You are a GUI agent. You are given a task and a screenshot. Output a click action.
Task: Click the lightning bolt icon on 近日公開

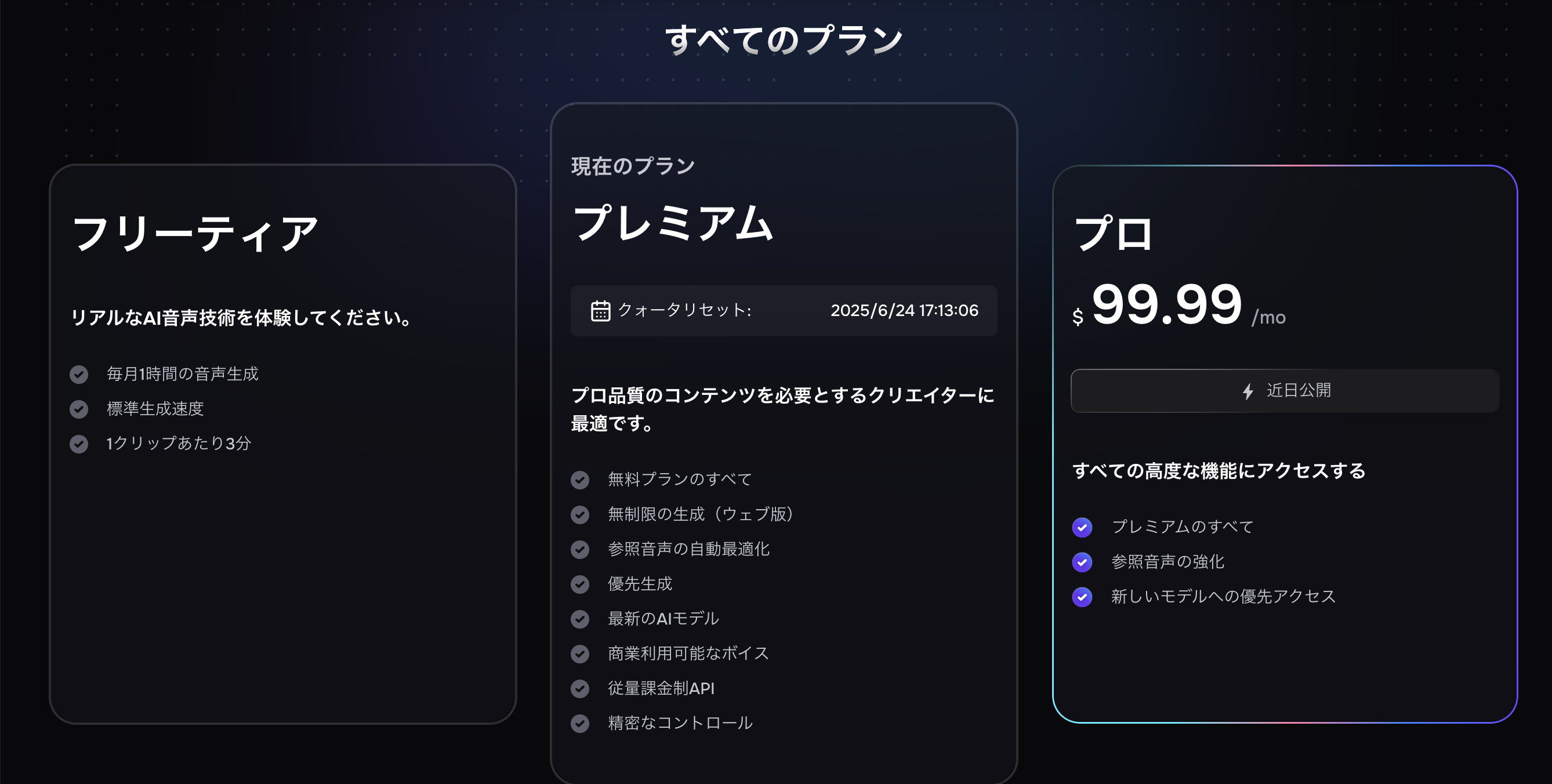click(1248, 391)
